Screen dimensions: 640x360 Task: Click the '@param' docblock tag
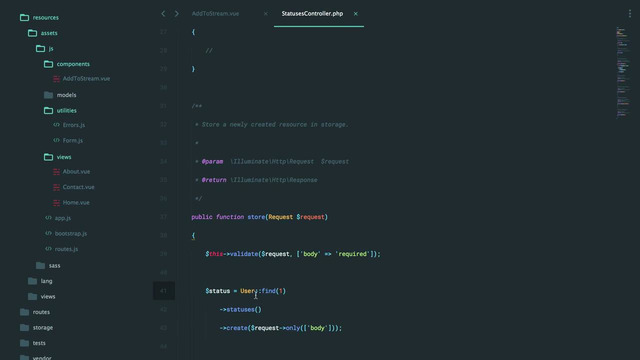[x=212, y=162]
